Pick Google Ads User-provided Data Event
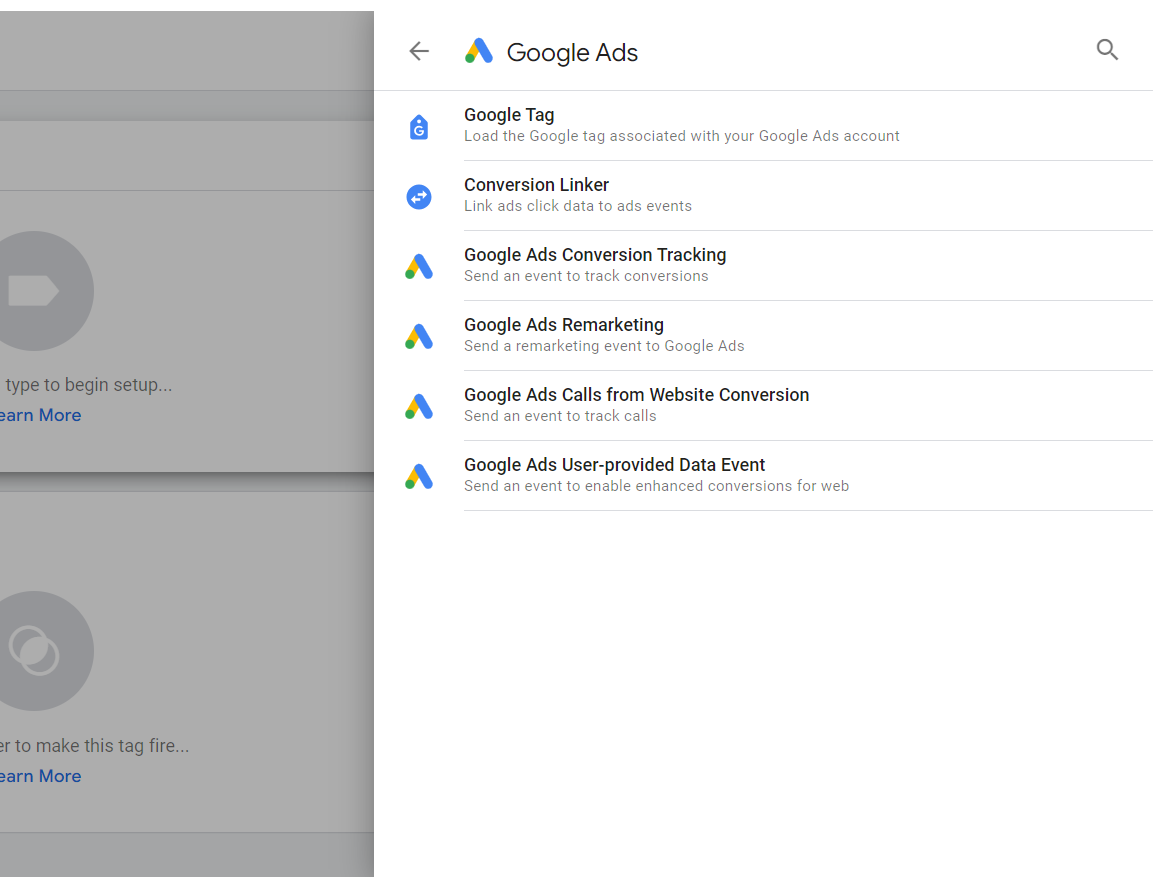 (763, 475)
